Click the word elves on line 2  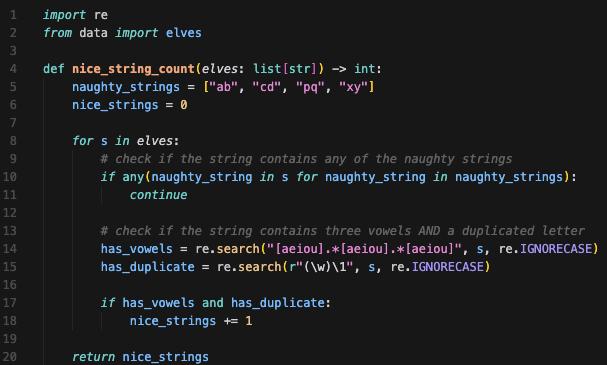point(183,33)
